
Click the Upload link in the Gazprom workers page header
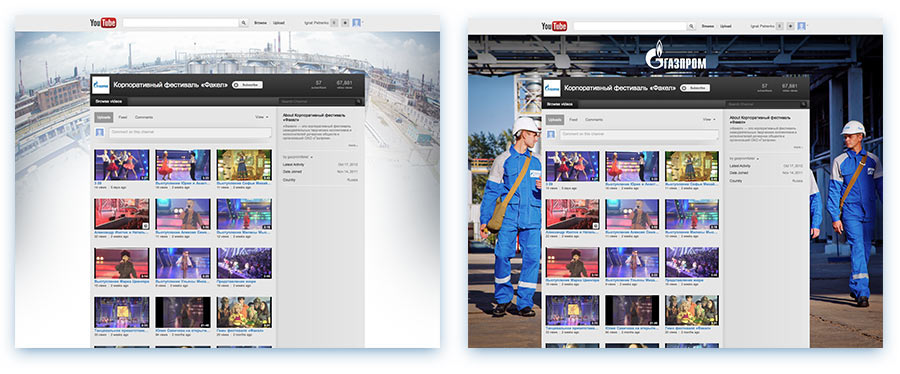(x=726, y=26)
